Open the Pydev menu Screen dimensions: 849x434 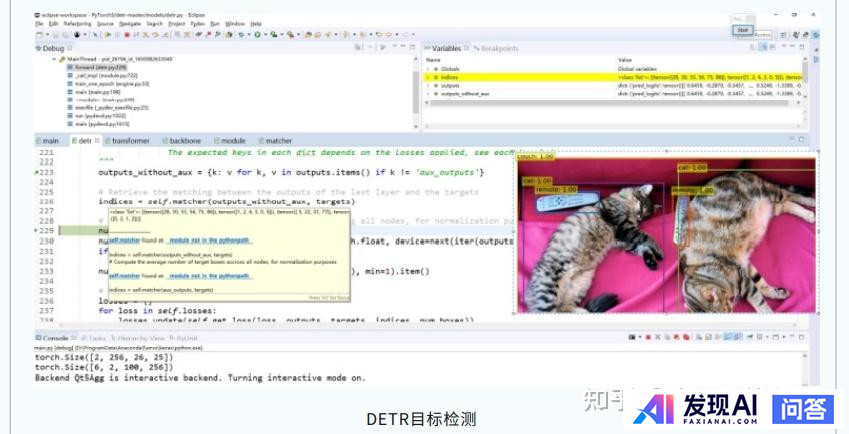198,24
